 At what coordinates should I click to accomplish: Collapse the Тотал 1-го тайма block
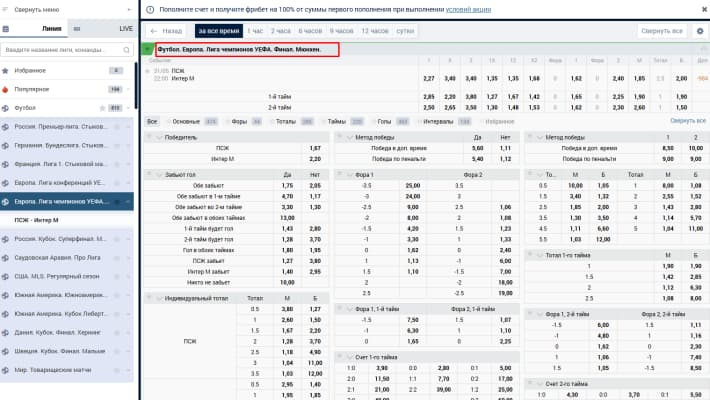539,255
